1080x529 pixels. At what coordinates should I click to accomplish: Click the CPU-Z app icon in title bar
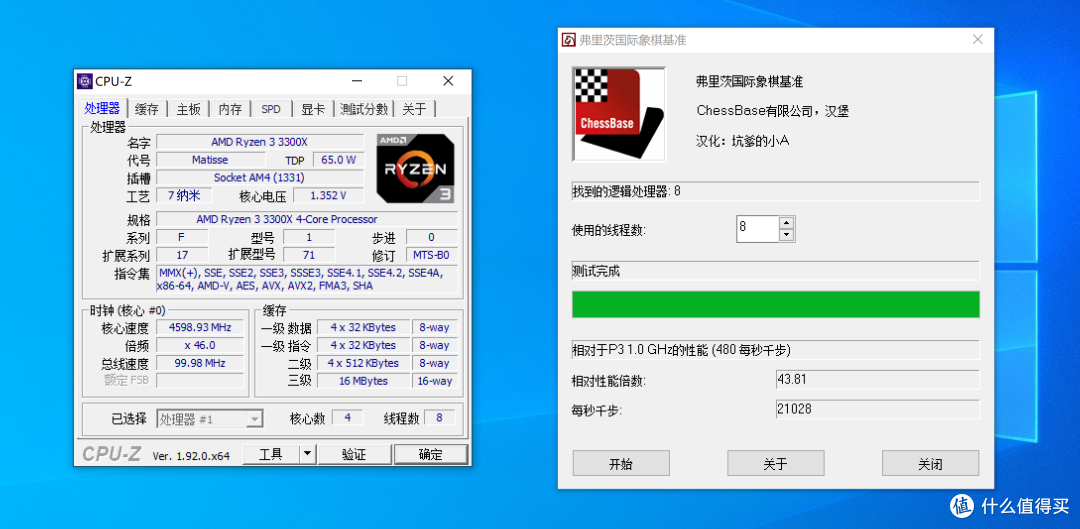(x=85, y=81)
